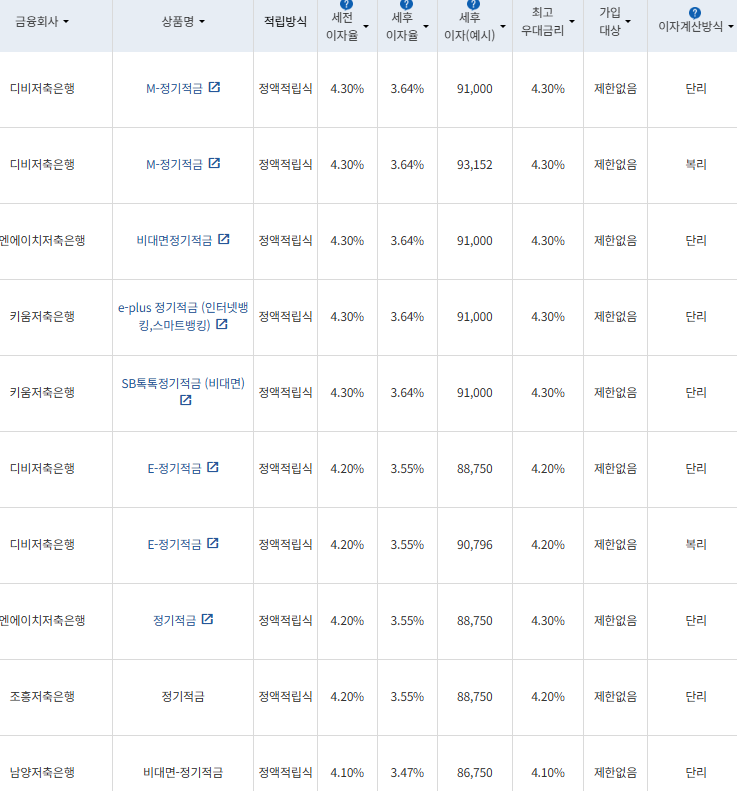Sort by 세전 이자율 using its arrow
The image size is (737, 791).
[x=366, y=26]
